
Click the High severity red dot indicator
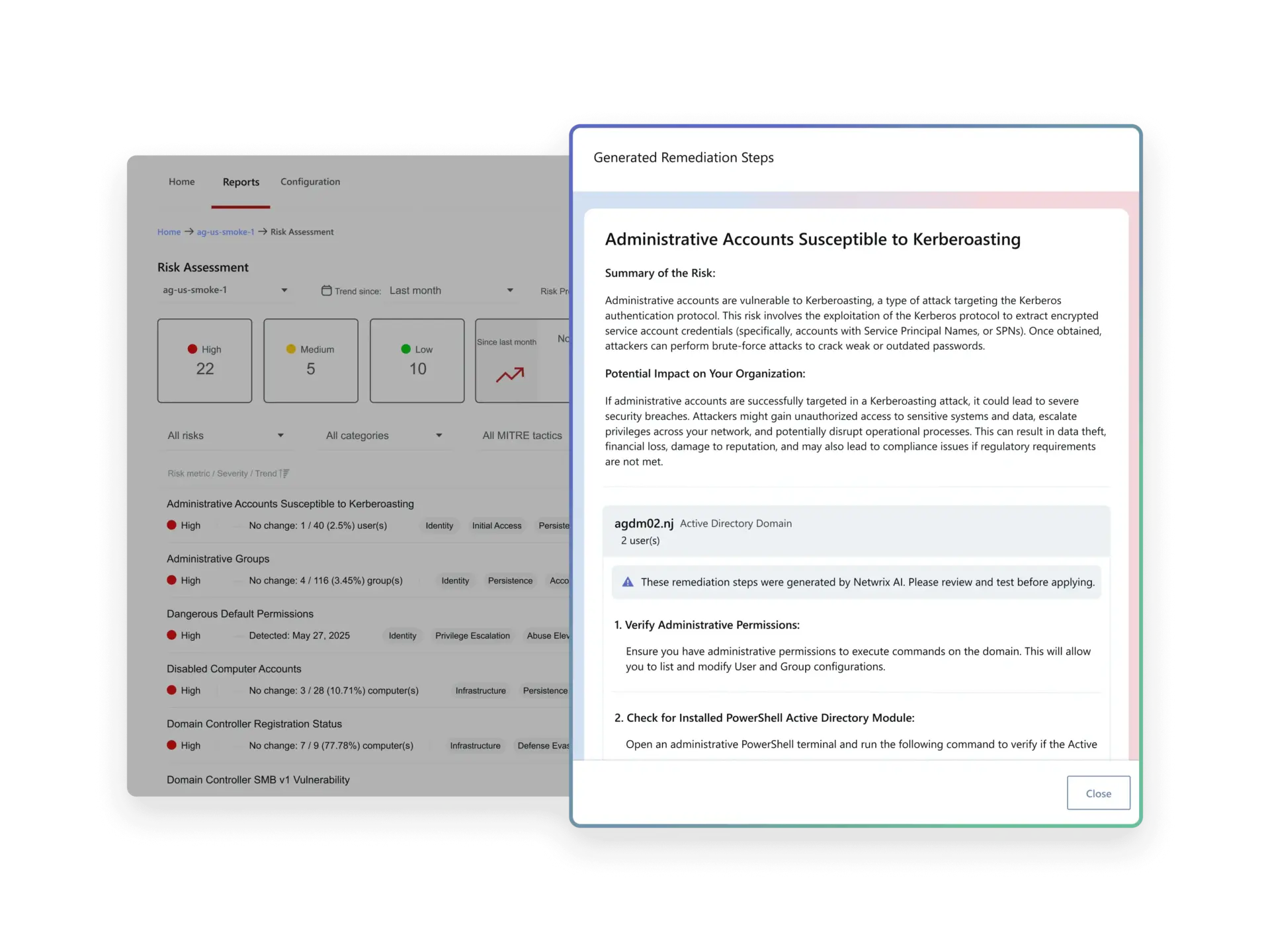pyautogui.click(x=192, y=349)
